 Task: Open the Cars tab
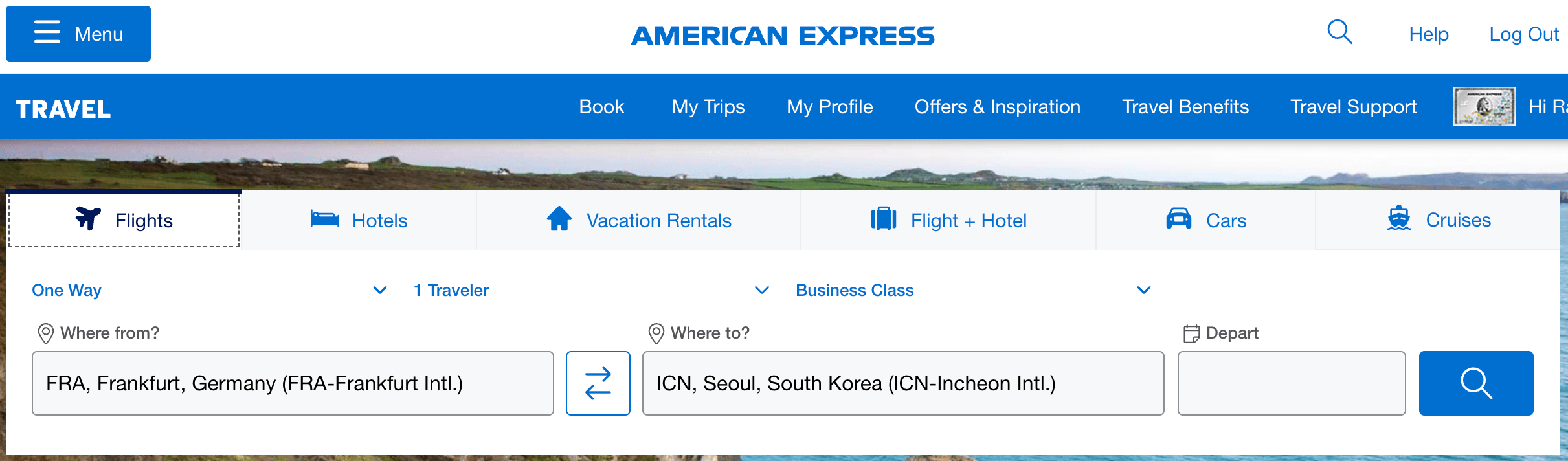coord(1206,221)
